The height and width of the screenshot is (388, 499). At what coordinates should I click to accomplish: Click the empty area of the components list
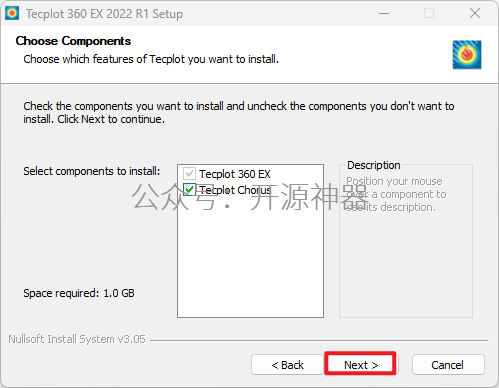[x=250, y=257]
